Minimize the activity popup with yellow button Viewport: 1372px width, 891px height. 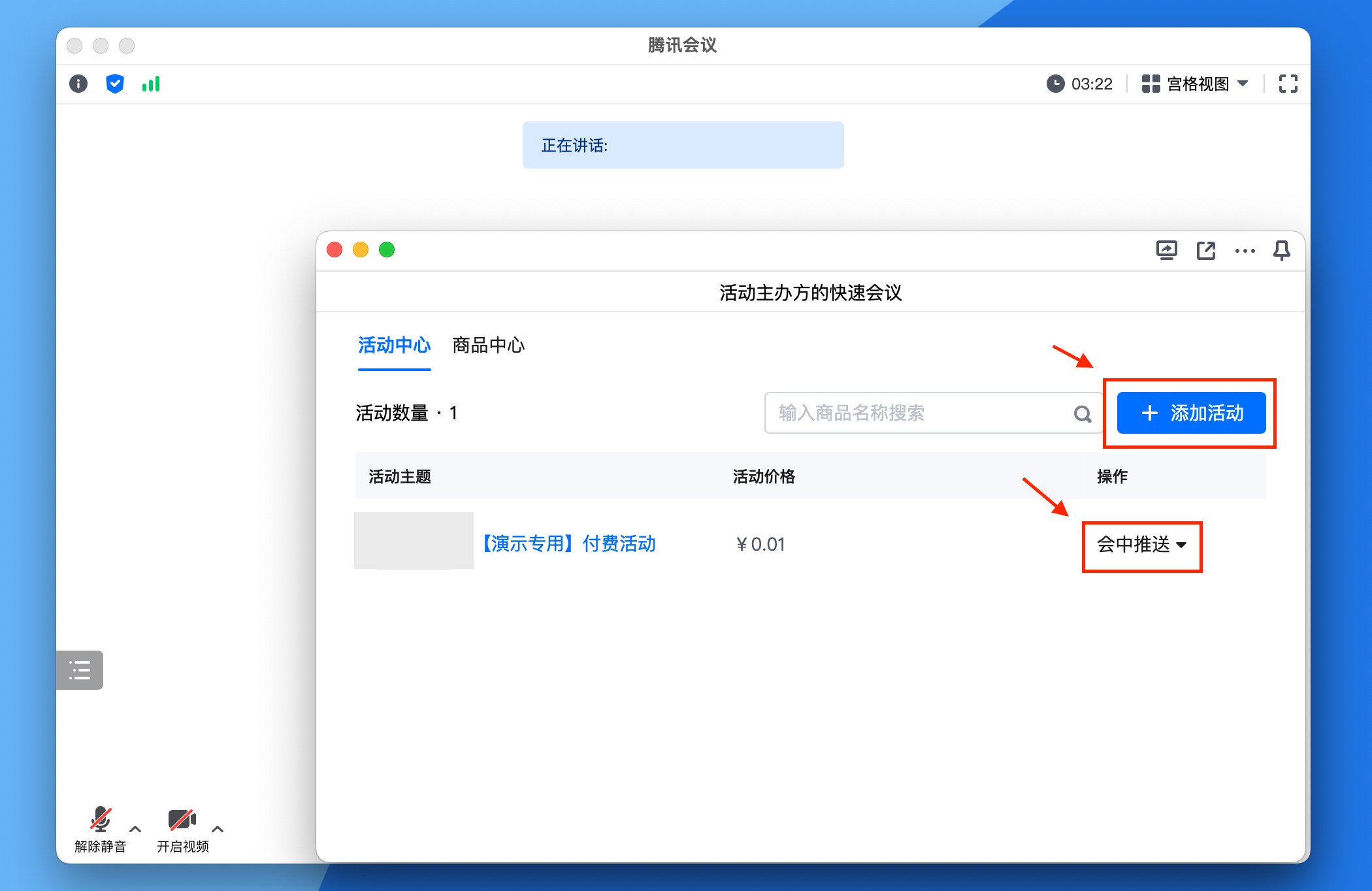361,250
